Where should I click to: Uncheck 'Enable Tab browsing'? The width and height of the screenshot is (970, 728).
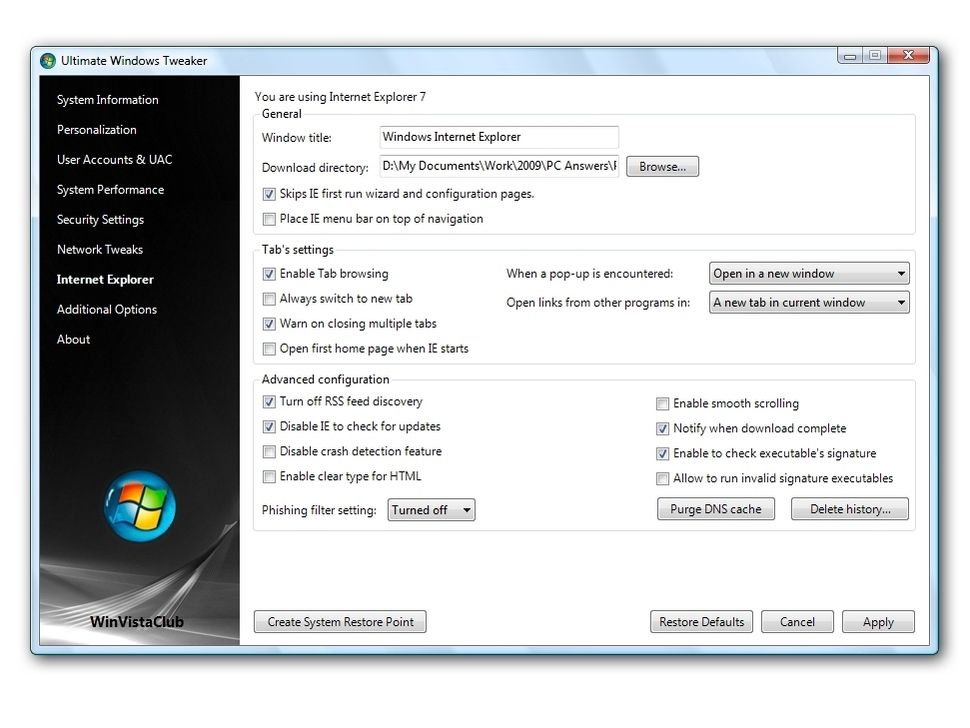pos(269,273)
